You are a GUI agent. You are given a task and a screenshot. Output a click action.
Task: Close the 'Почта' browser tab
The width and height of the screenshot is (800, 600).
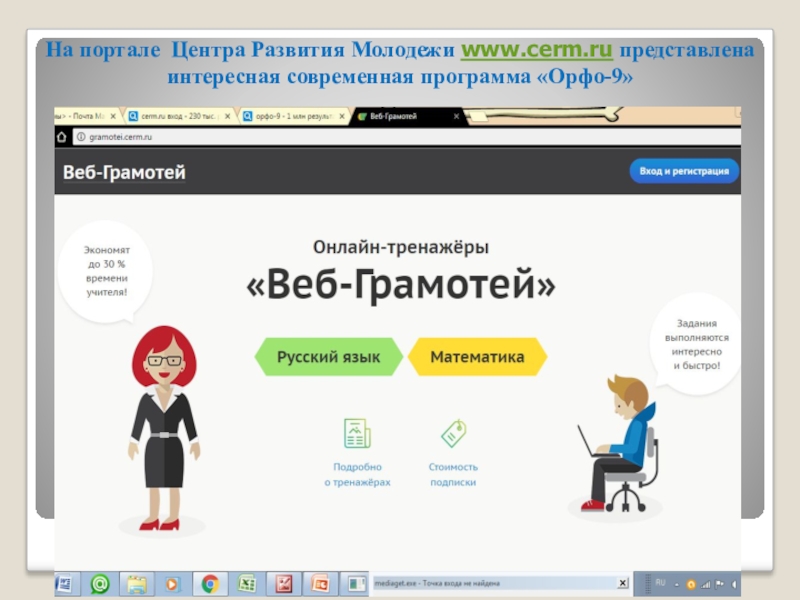113,116
